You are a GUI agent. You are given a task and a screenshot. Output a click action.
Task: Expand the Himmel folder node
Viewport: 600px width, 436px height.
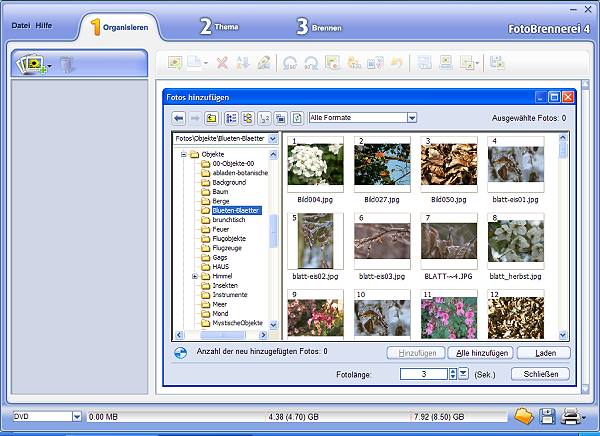(194, 276)
